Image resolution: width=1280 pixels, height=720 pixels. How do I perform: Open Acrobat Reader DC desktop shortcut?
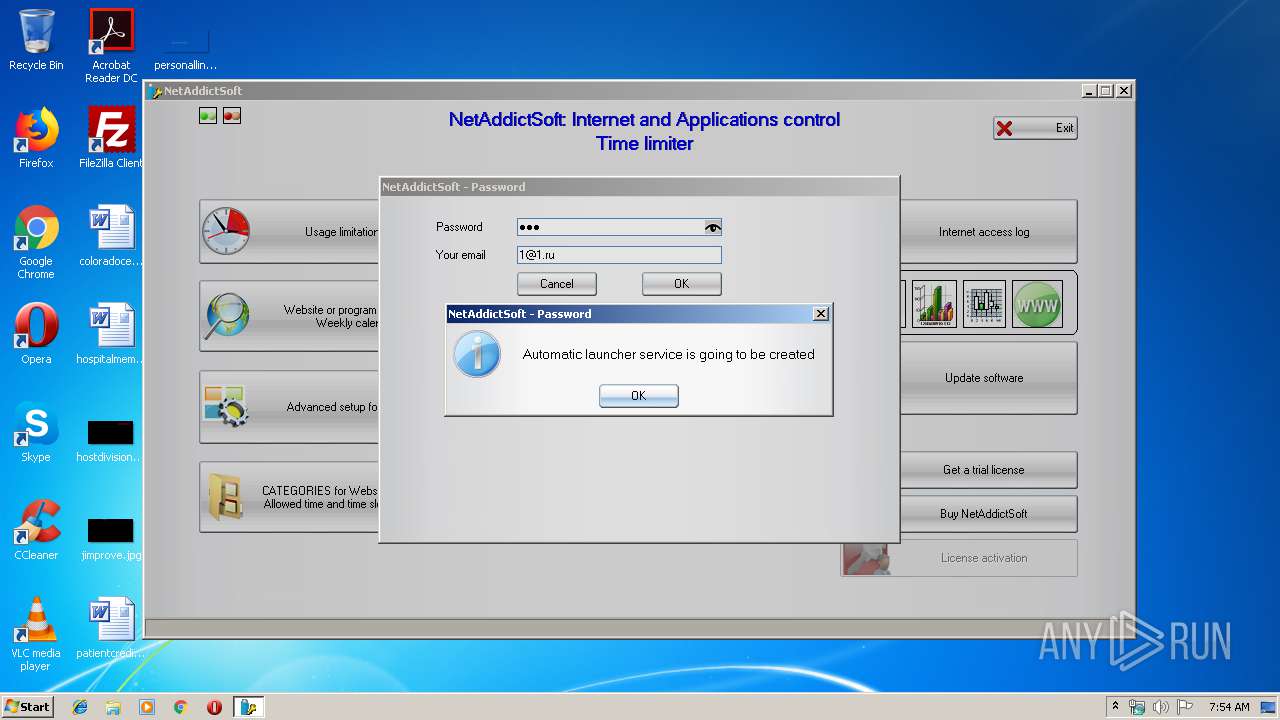pos(111,46)
